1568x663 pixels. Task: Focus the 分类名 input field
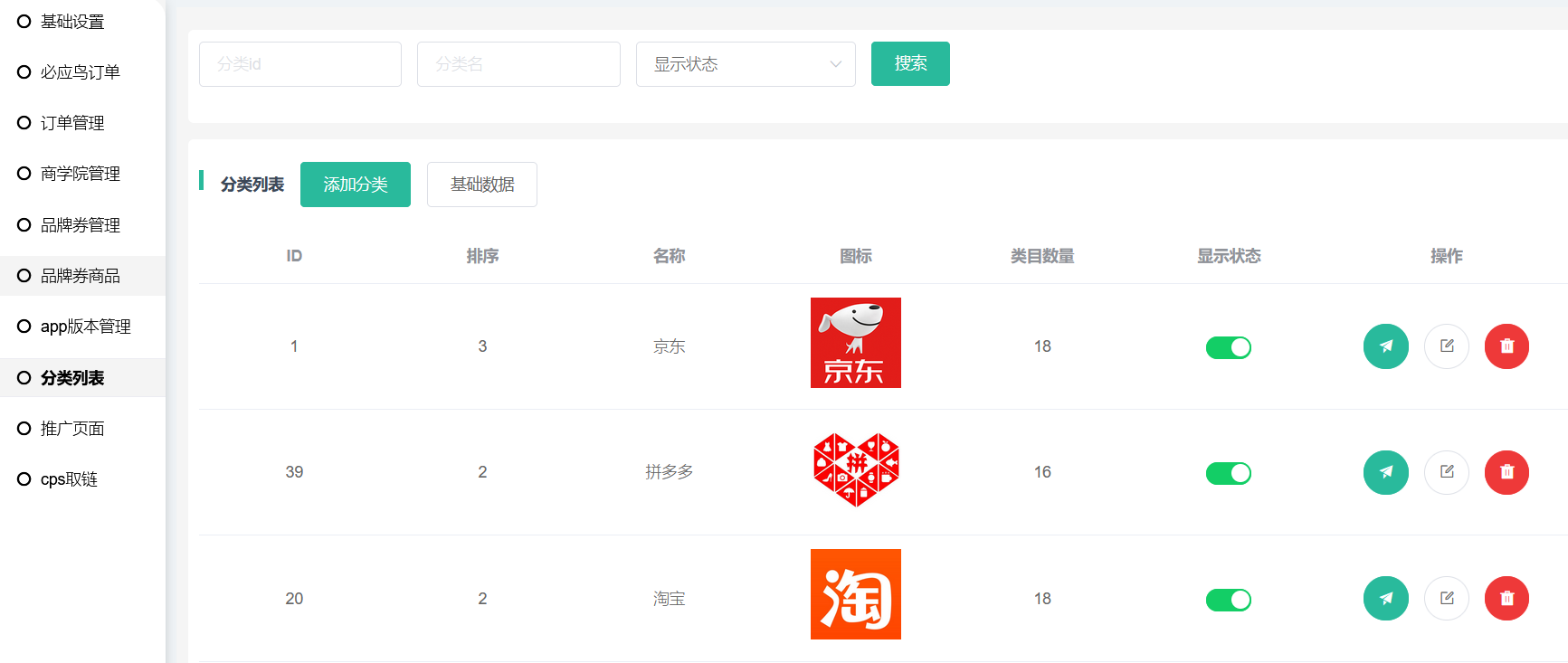coord(518,64)
